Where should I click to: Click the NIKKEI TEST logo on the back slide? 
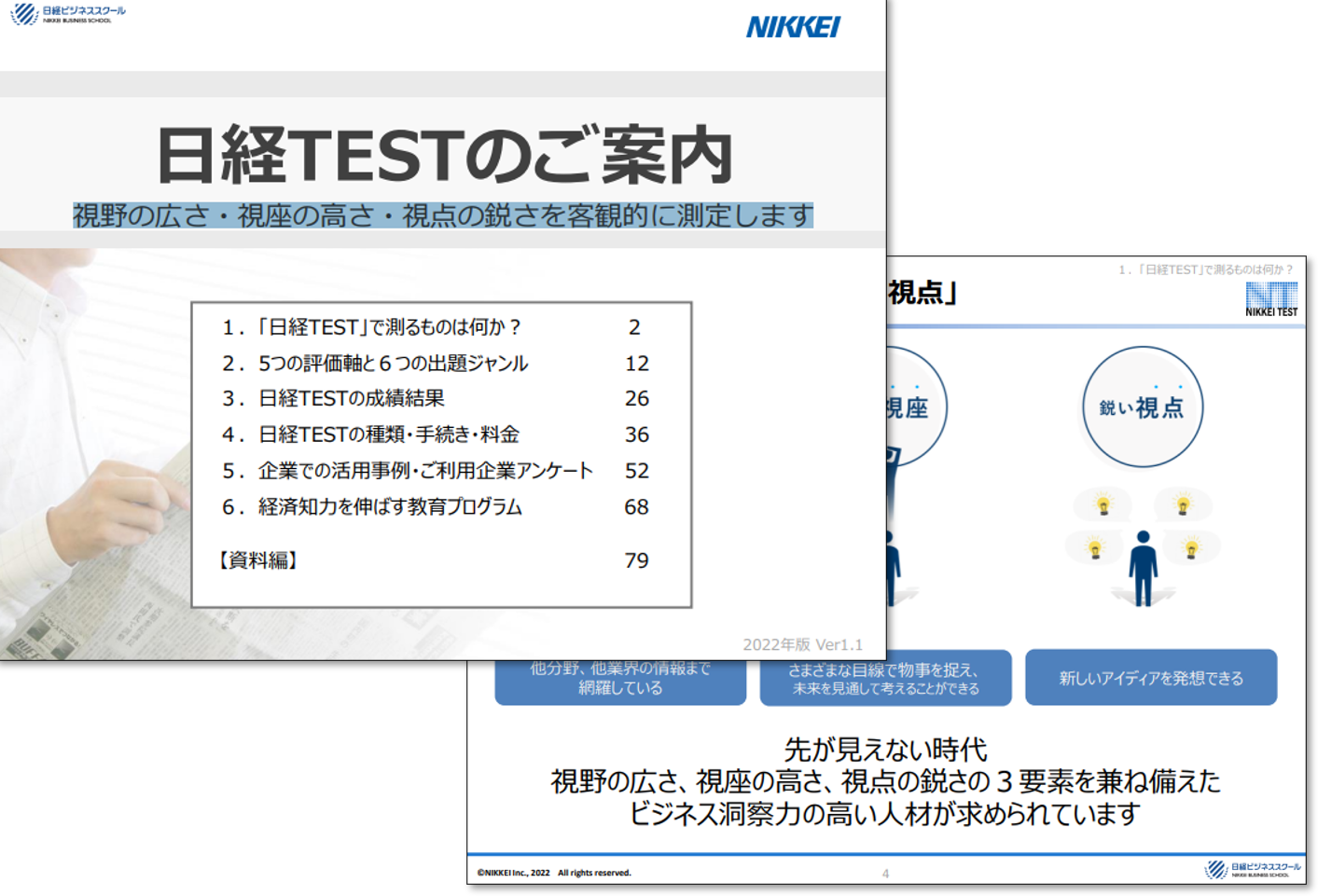1271,299
